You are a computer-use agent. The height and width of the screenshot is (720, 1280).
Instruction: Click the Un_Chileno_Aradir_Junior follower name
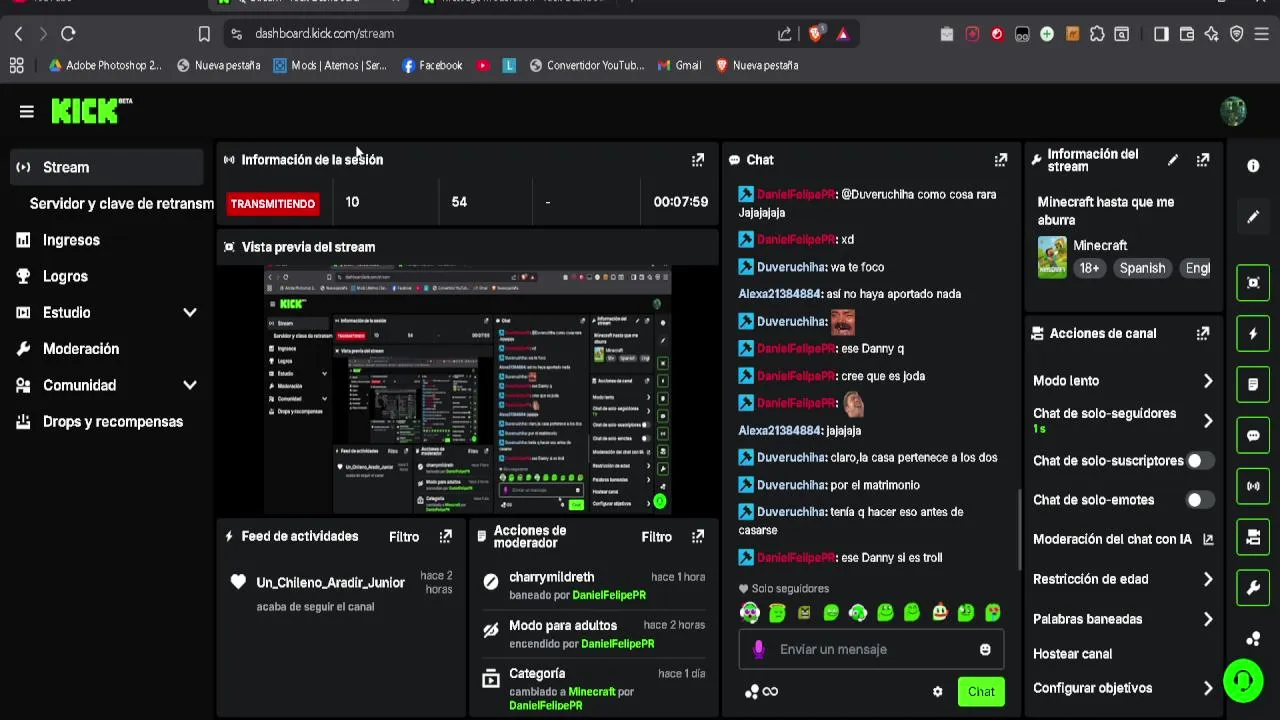coord(330,582)
